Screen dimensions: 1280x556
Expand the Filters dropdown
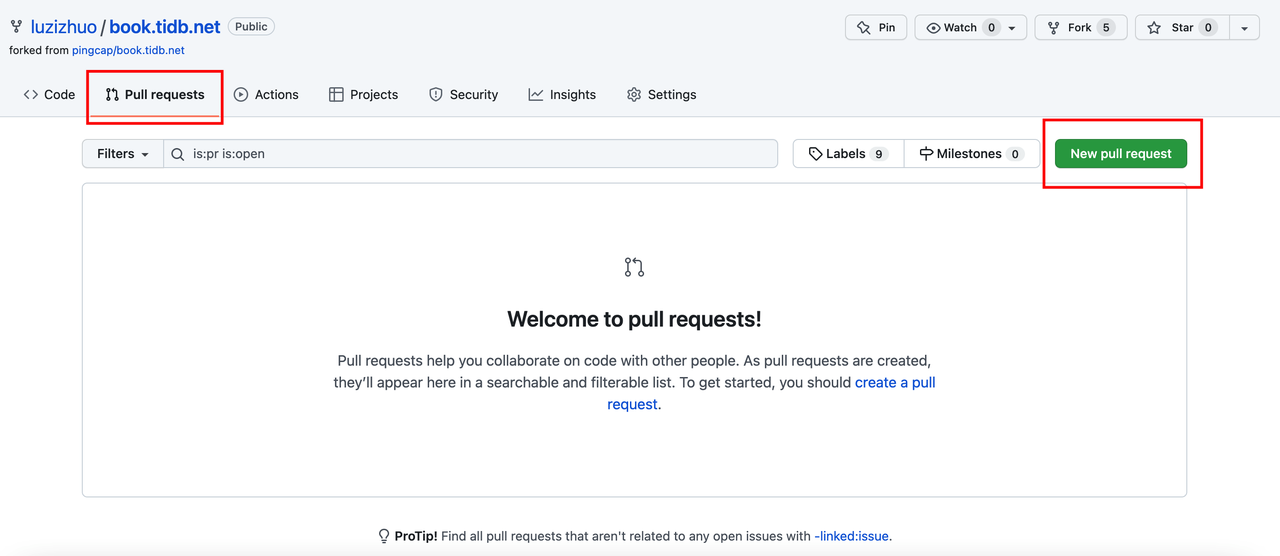(122, 154)
